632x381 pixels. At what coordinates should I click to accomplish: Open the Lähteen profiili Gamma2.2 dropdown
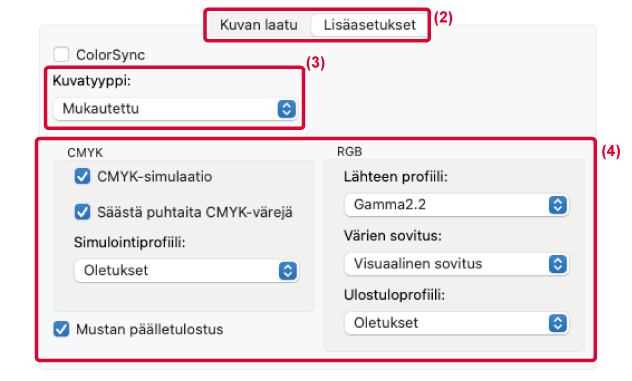pyautogui.click(x=457, y=205)
